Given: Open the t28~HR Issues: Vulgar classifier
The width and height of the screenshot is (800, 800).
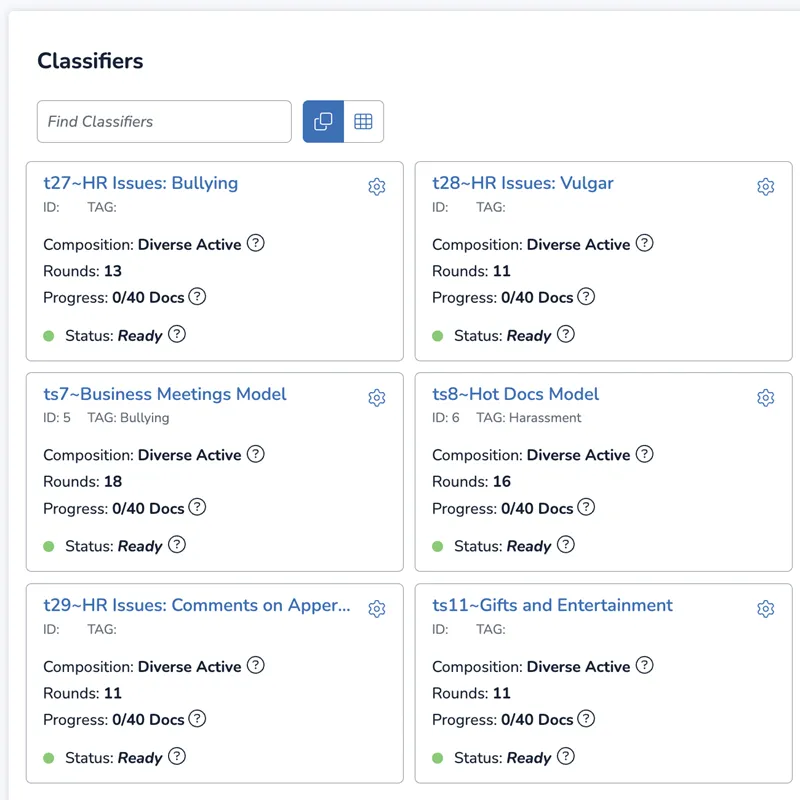Looking at the screenshot, I should pyautogui.click(x=522, y=183).
